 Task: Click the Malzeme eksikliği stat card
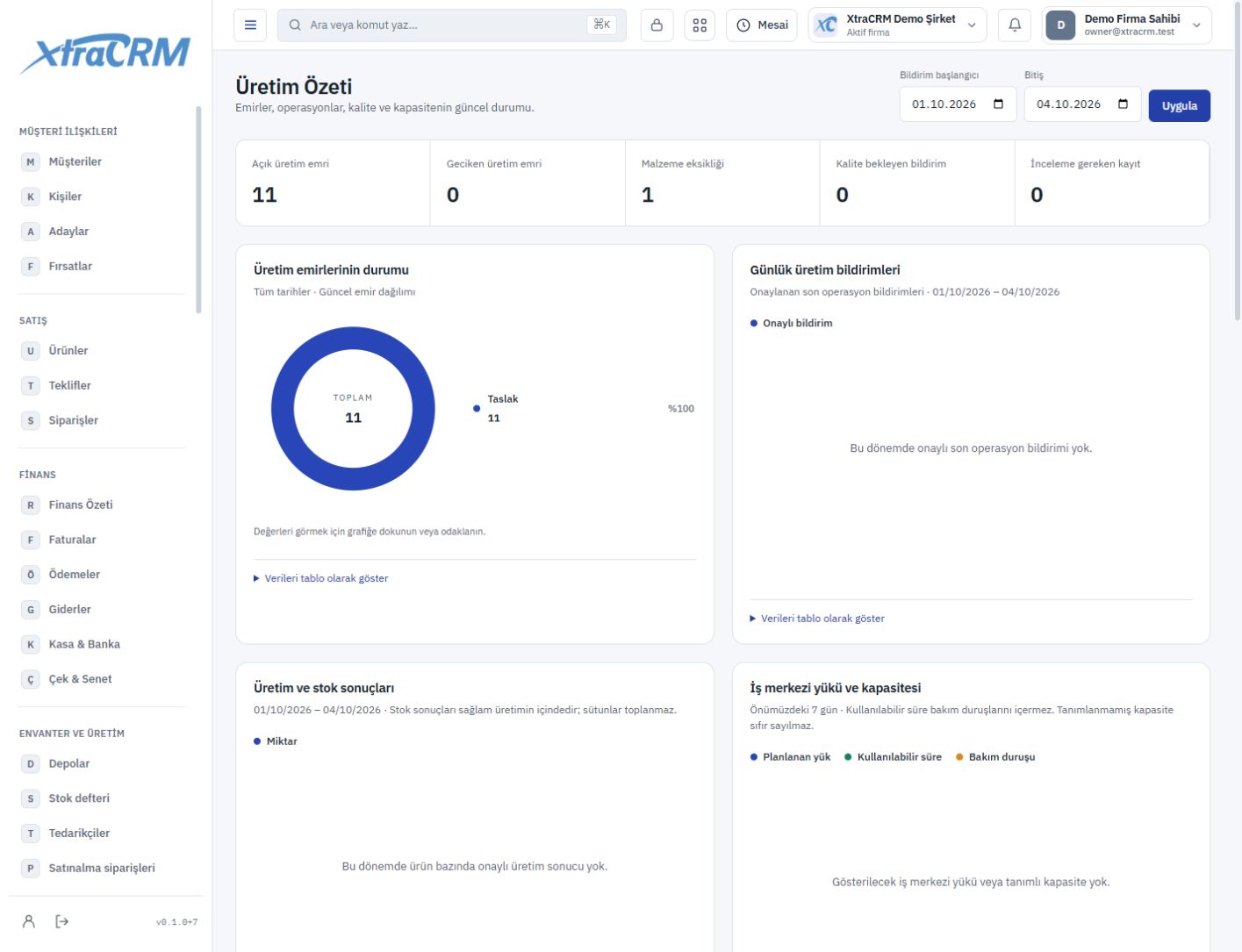tap(722, 183)
